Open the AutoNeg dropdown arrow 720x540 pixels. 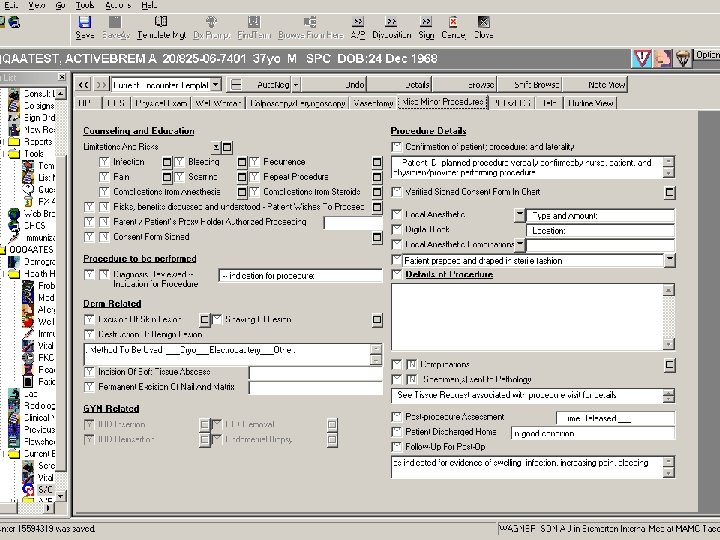tap(296, 85)
